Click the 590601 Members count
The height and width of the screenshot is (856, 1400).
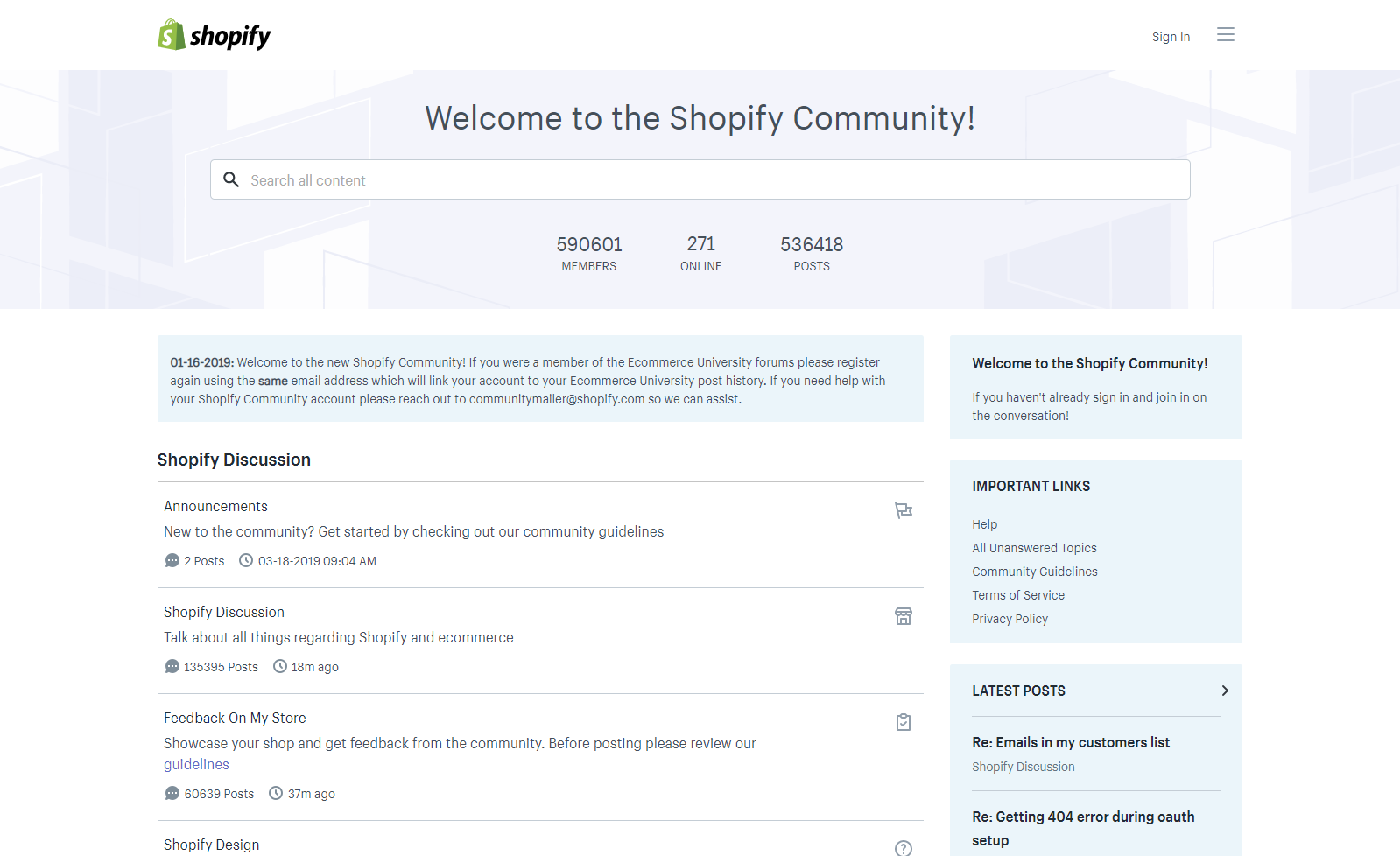click(x=589, y=253)
